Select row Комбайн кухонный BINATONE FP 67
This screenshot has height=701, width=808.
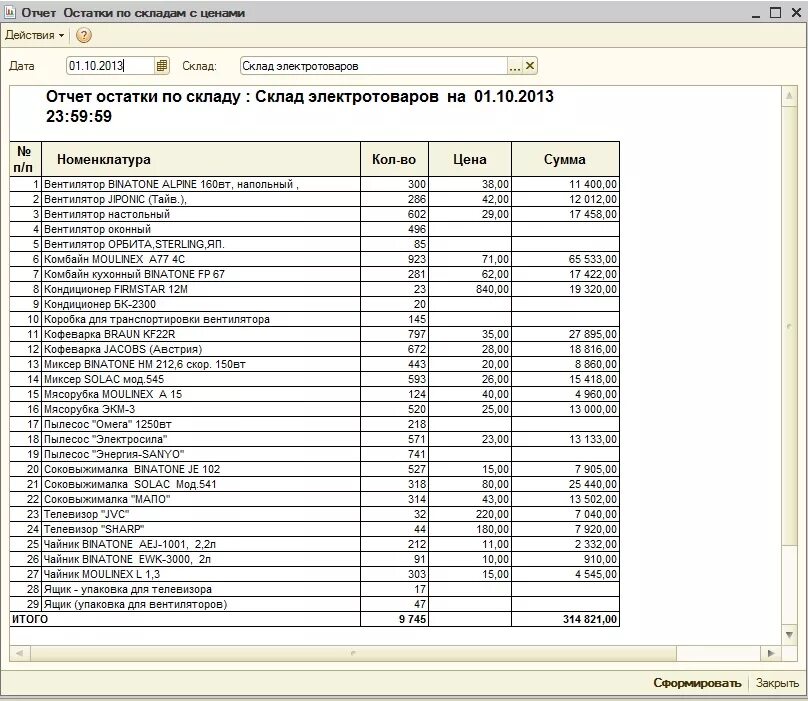314,274
